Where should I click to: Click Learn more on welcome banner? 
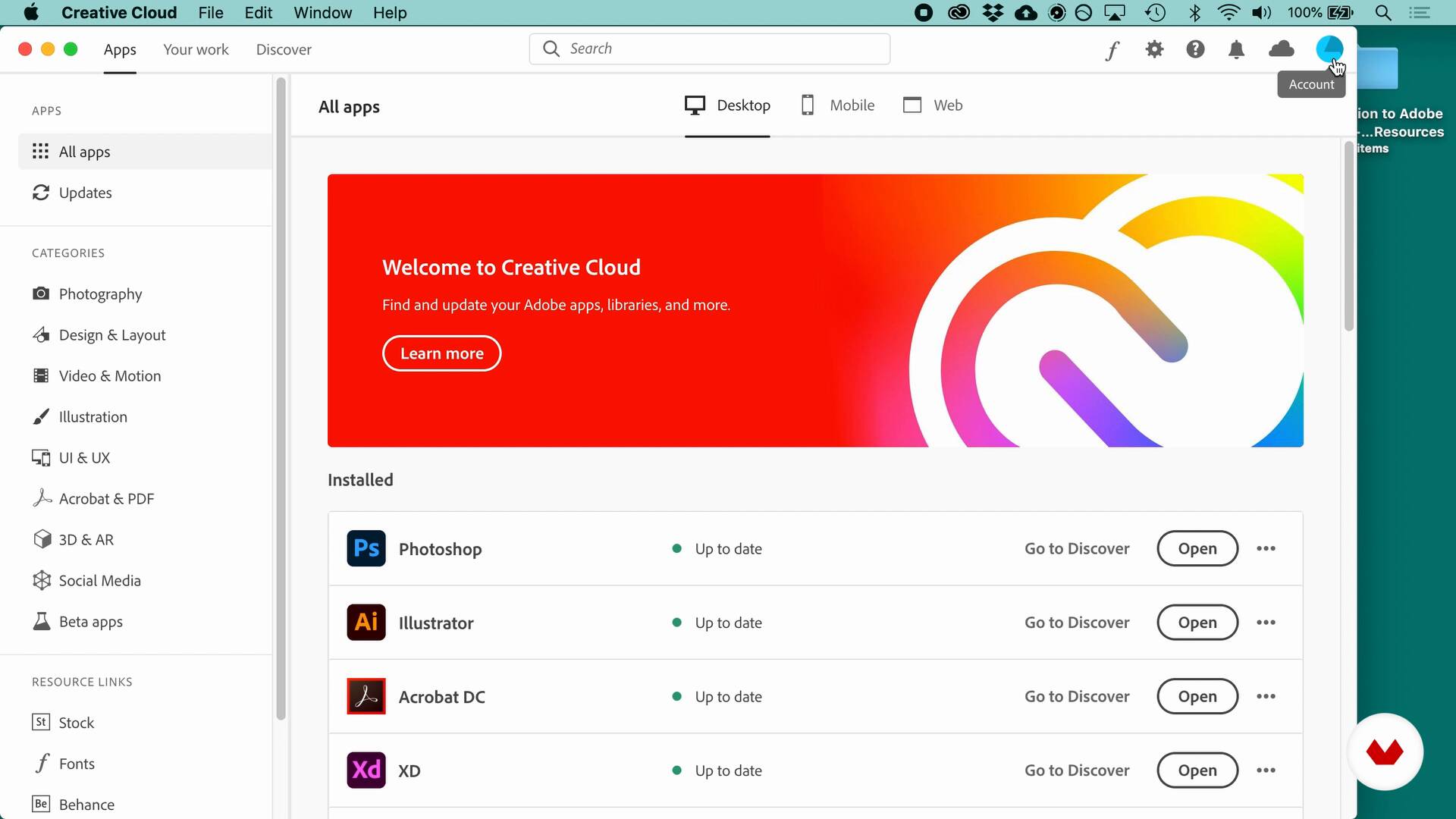point(442,353)
